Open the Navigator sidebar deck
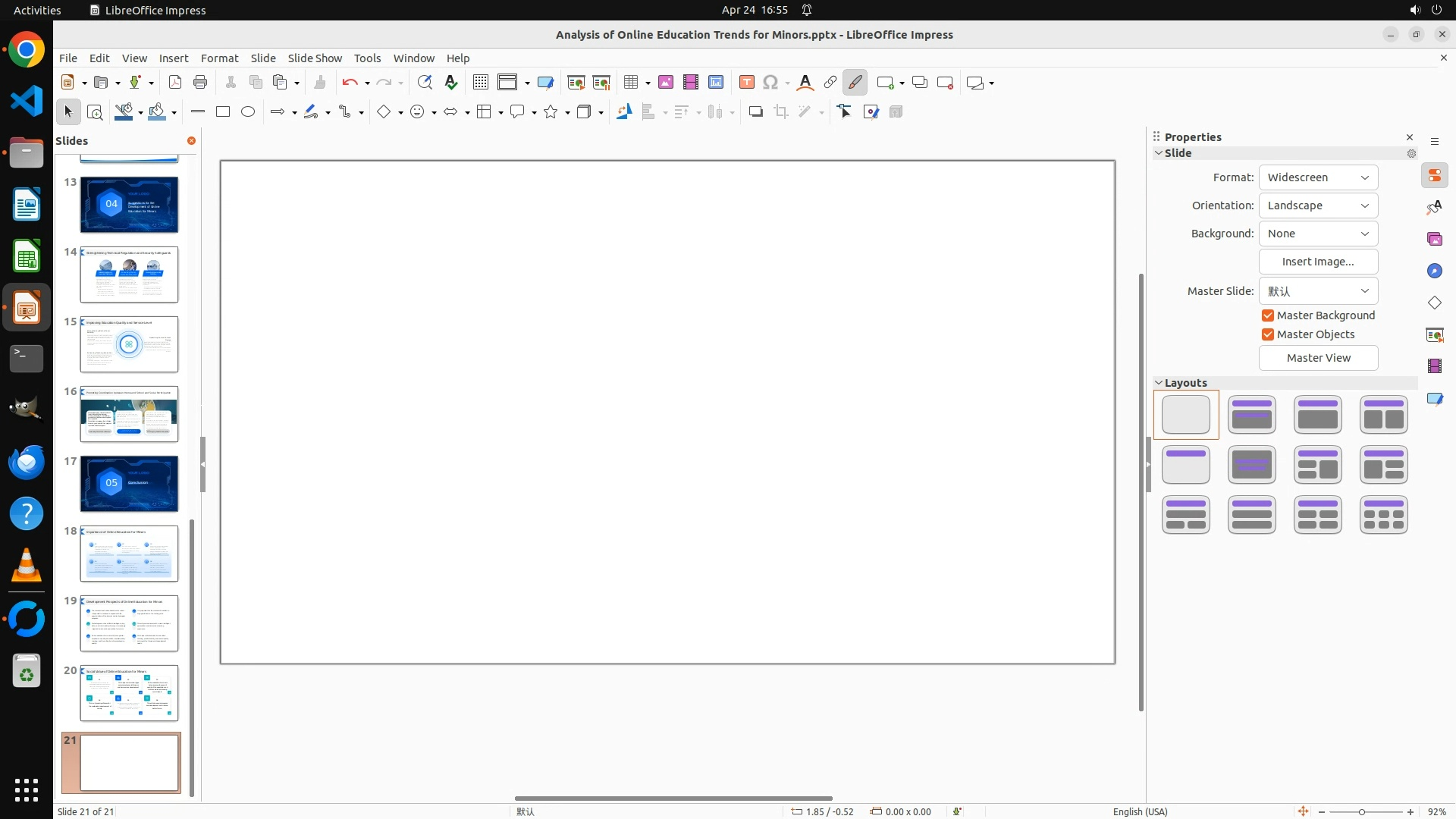The height and width of the screenshot is (819, 1456). coord(1434,271)
